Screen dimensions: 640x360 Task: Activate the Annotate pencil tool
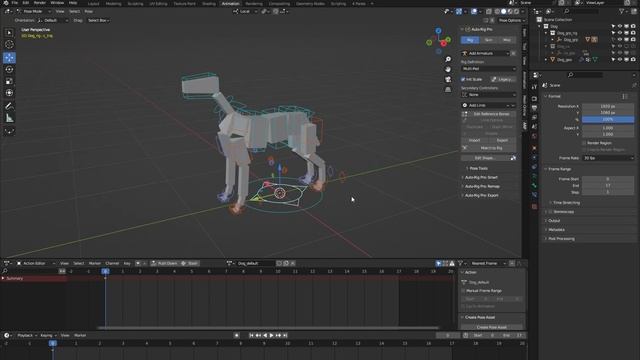pos(9,106)
